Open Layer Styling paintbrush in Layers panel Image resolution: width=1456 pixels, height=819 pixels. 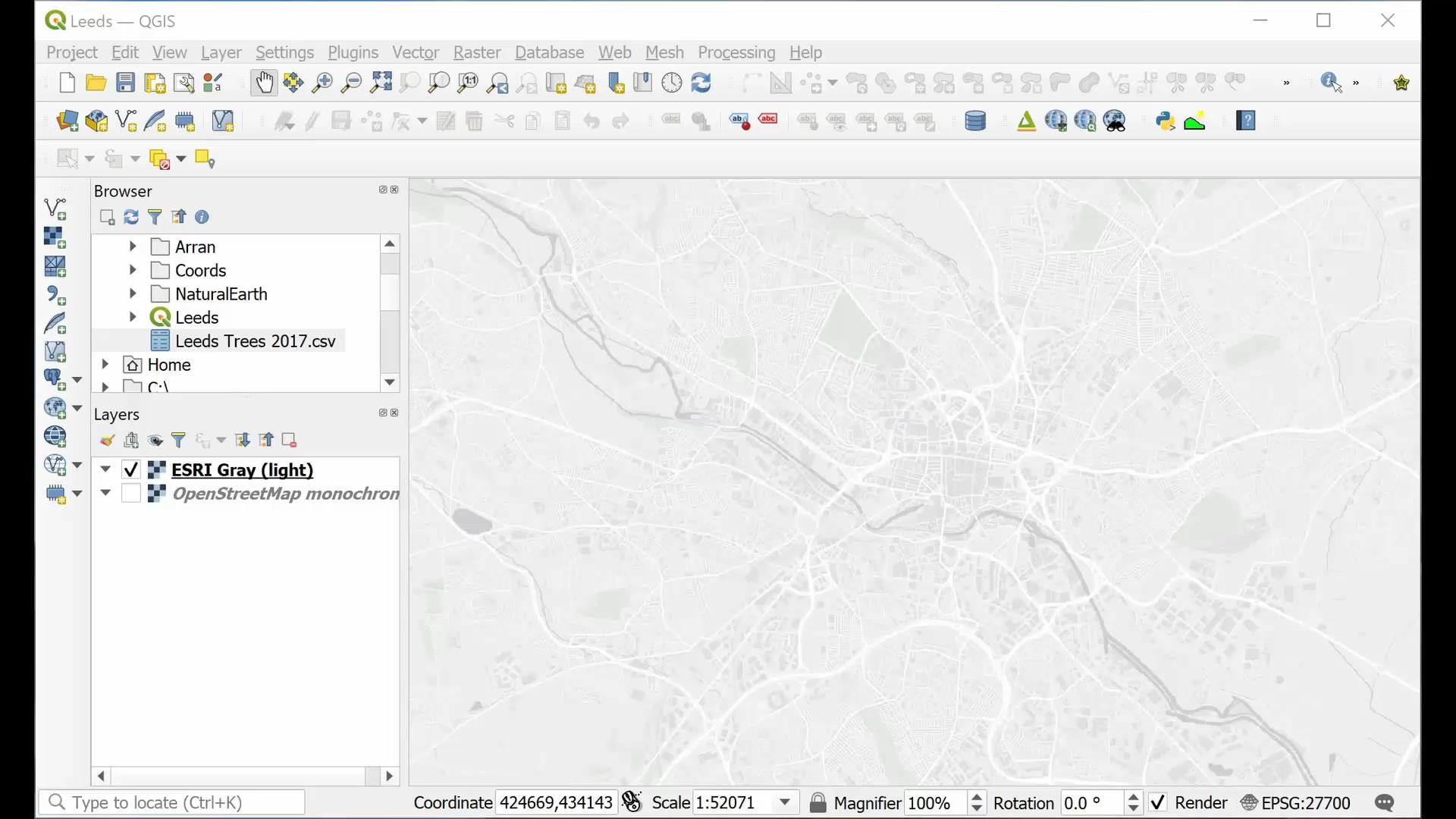pyautogui.click(x=107, y=441)
